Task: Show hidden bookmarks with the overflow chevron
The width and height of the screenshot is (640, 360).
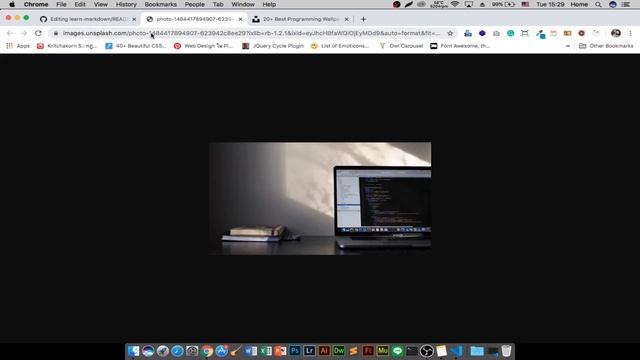Action: (568, 46)
